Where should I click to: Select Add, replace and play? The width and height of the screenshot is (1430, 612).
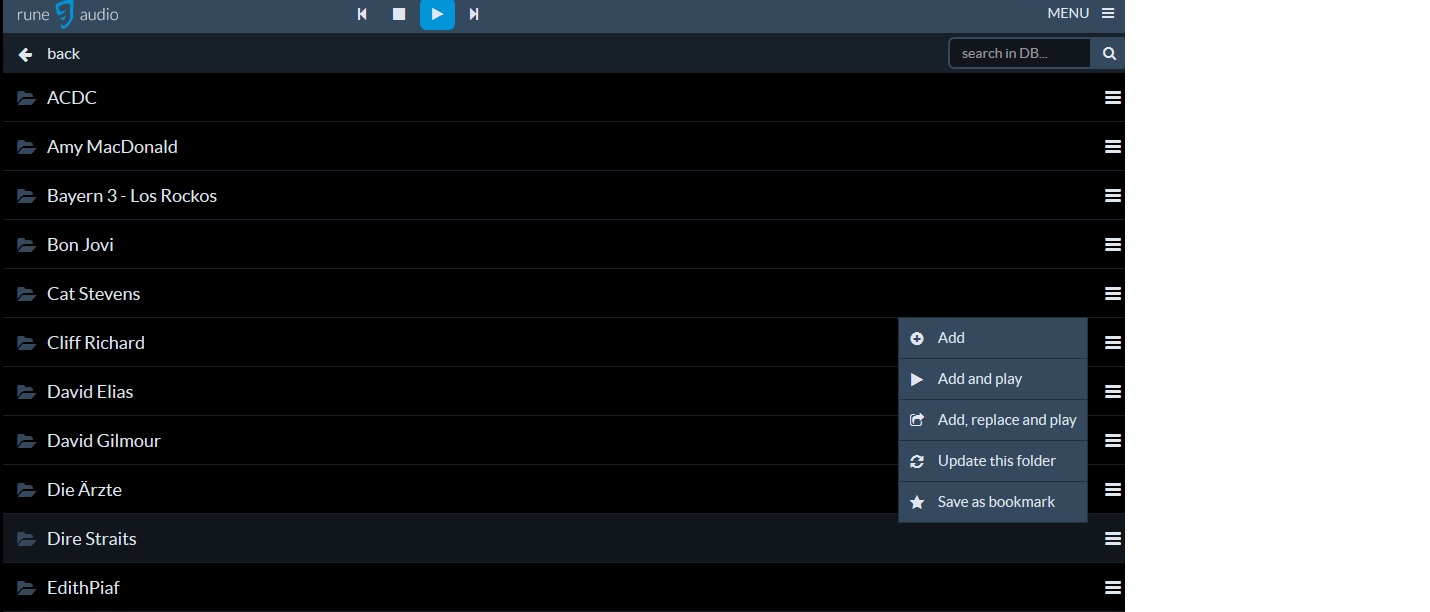point(993,420)
